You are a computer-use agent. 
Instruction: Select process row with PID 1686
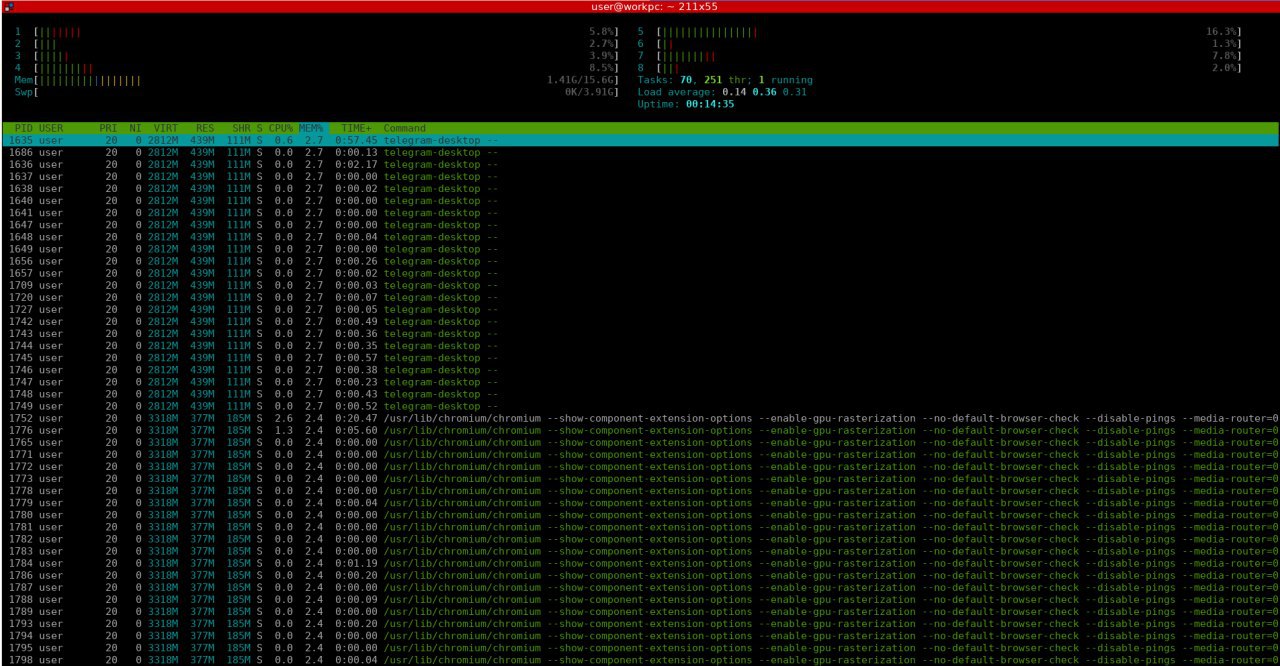pyautogui.click(x=640, y=152)
